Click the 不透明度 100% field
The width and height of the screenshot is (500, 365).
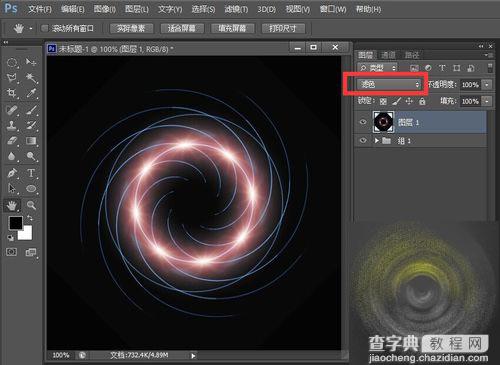[471, 85]
